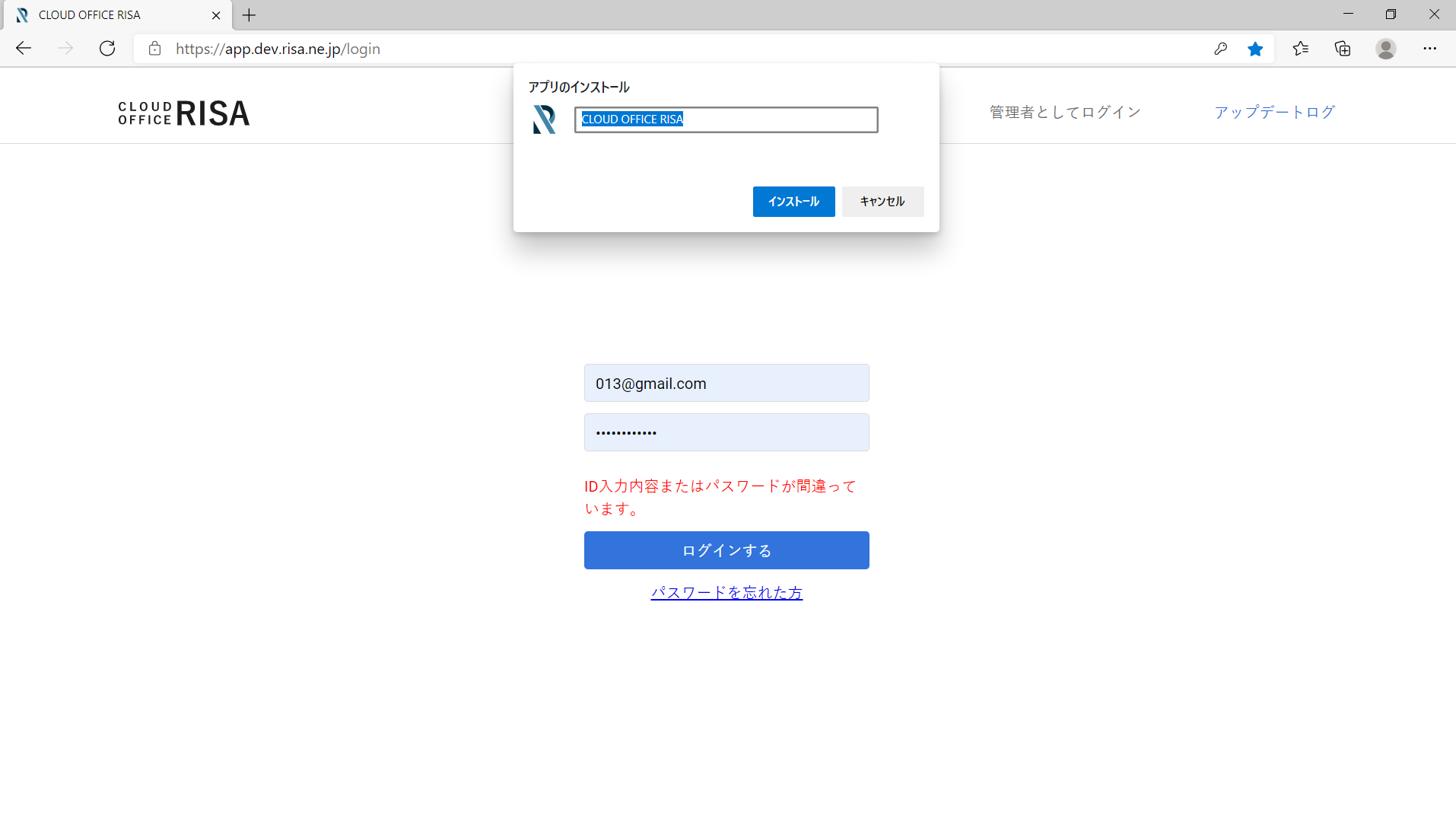The image size is (1456, 822).
Task: Click the address bar URL
Action: (278, 49)
